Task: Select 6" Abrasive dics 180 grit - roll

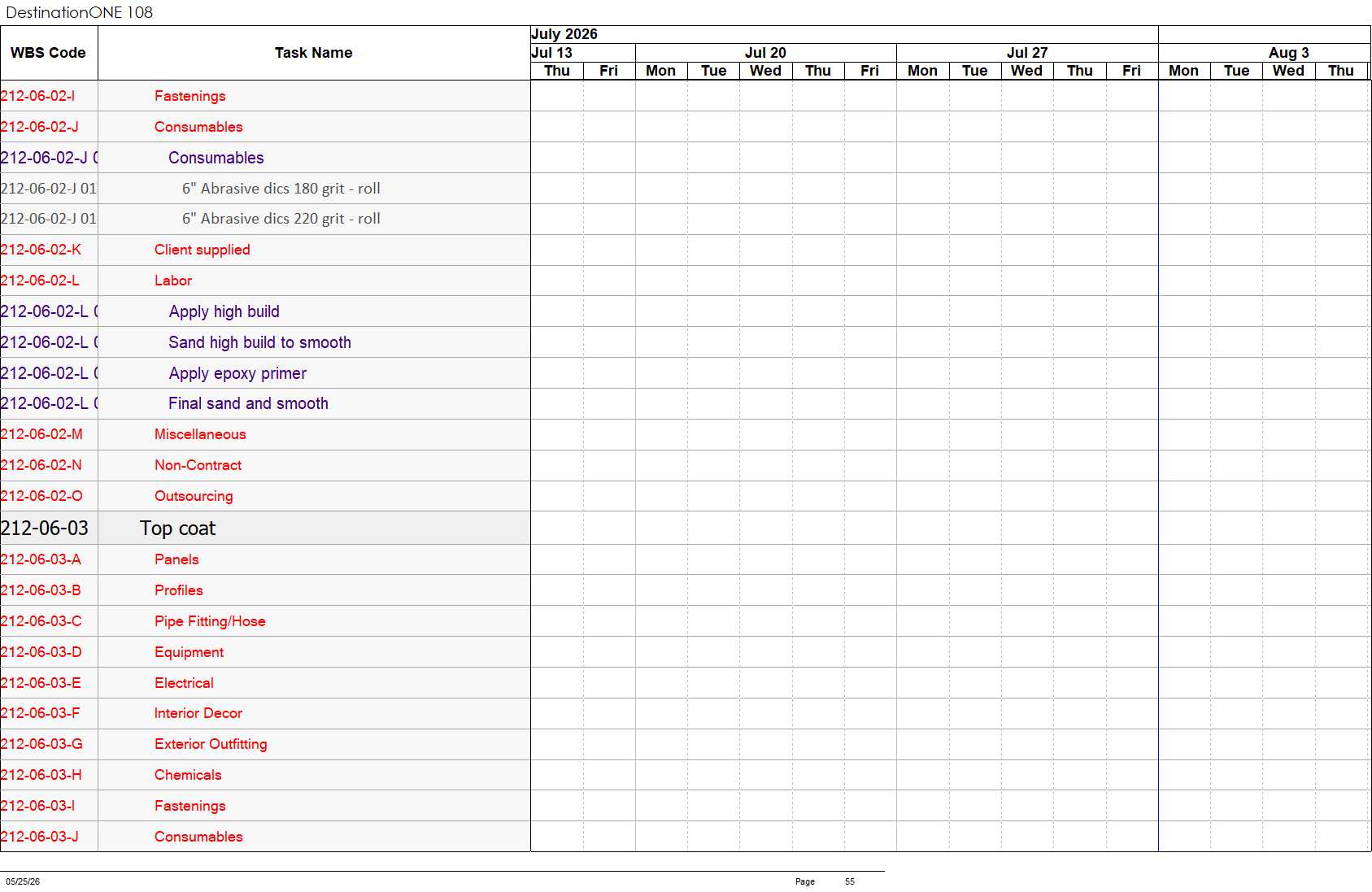Action: tap(281, 189)
